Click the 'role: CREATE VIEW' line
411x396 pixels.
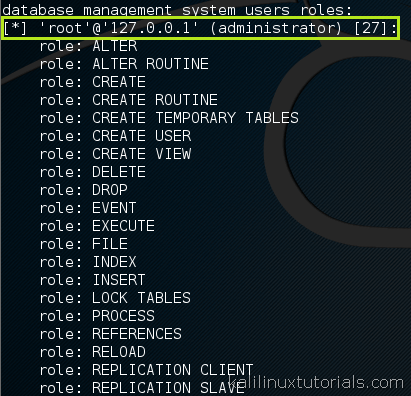coord(115,154)
